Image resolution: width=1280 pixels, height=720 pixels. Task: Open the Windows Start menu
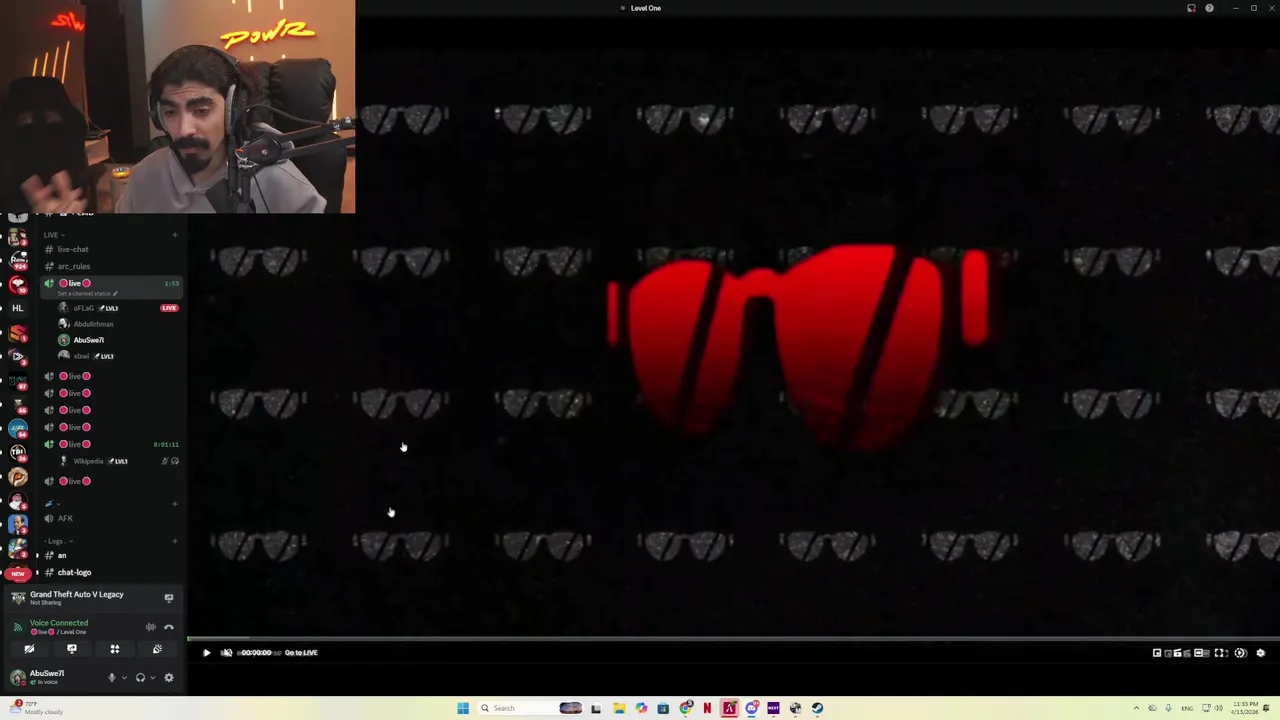pos(463,708)
